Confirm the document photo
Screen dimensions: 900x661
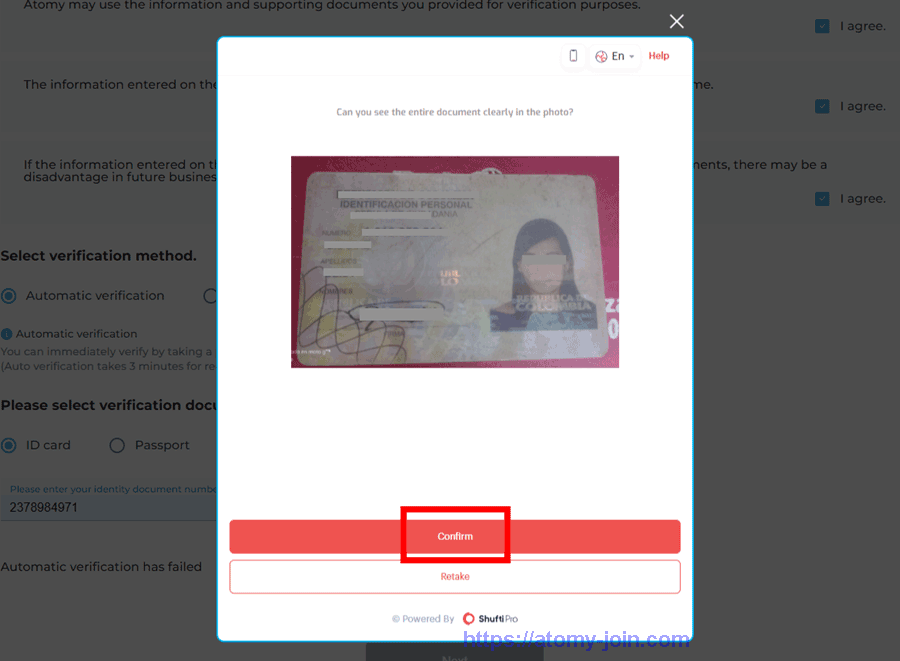pos(455,536)
